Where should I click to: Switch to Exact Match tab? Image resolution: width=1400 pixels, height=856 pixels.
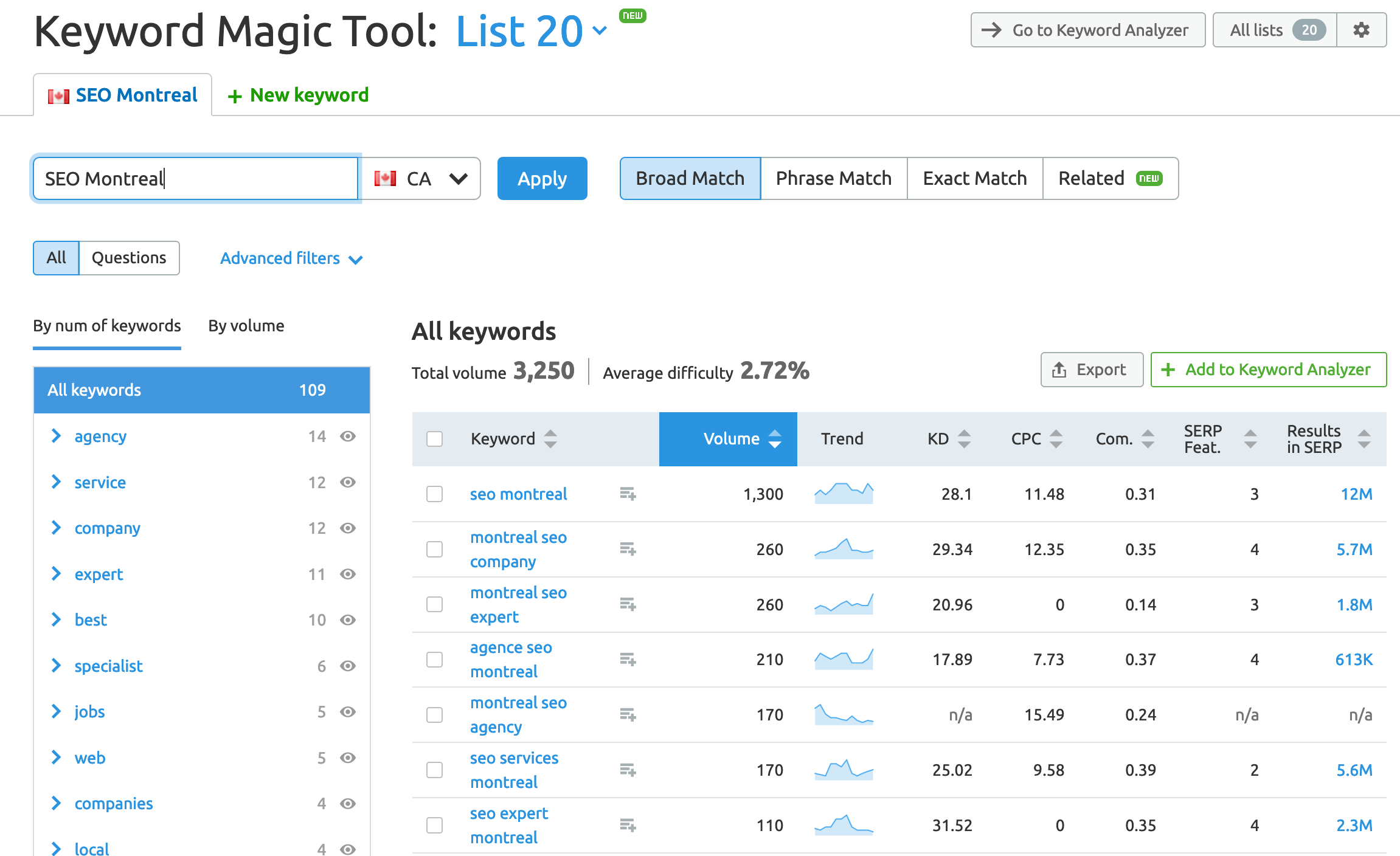(975, 178)
